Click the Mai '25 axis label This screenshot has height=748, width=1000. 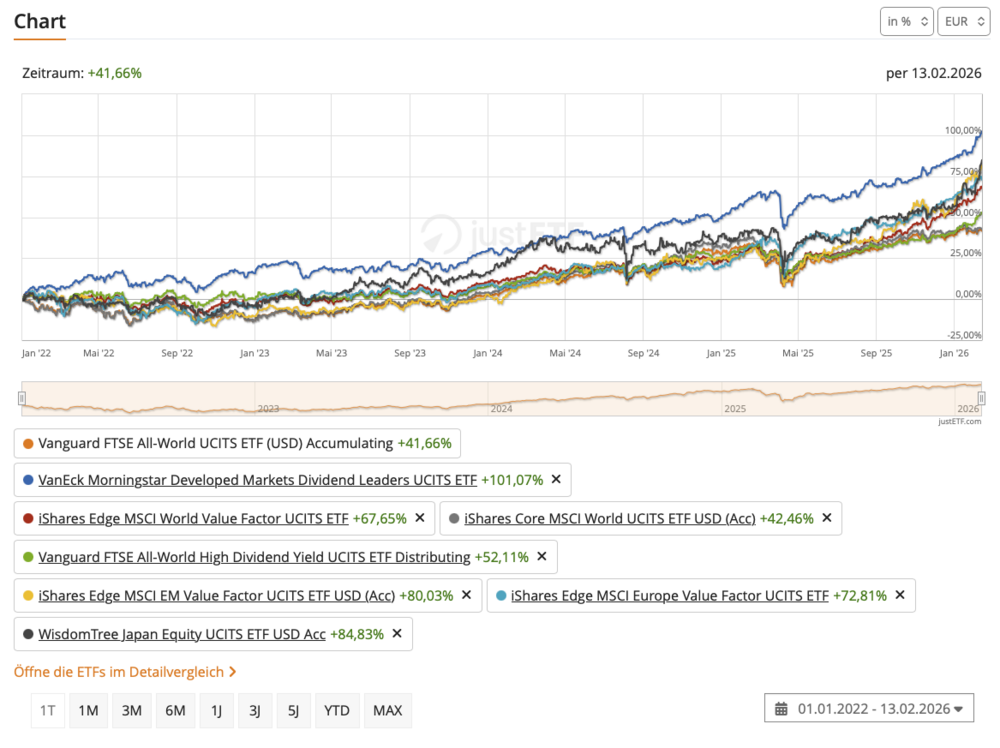798,353
